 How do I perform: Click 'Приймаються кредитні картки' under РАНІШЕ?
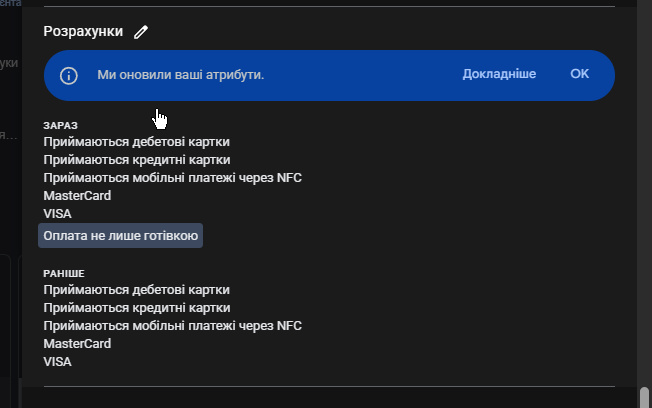pyautogui.click(x=137, y=308)
